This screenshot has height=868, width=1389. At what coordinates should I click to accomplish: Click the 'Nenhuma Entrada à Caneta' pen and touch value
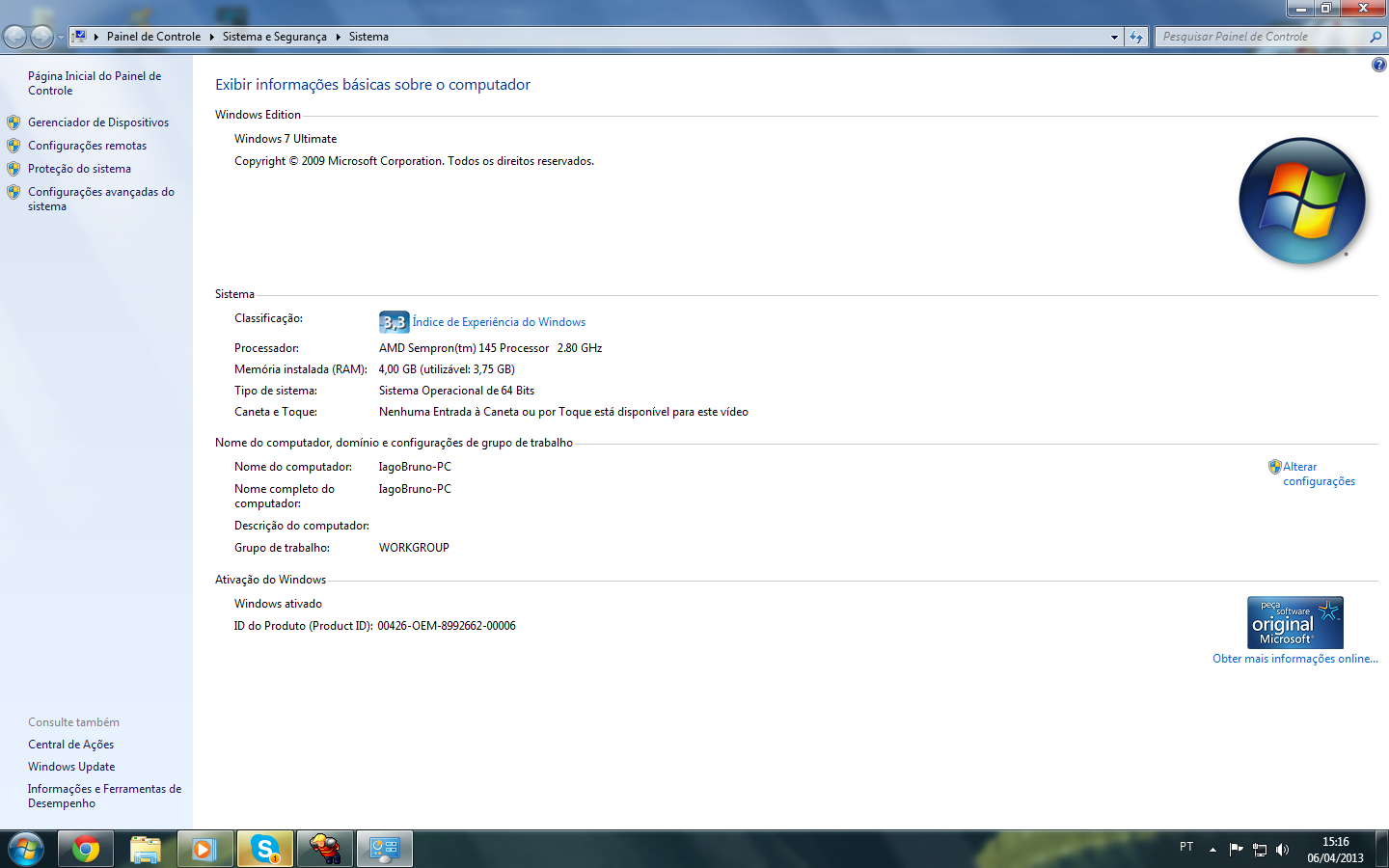pyautogui.click(x=563, y=412)
